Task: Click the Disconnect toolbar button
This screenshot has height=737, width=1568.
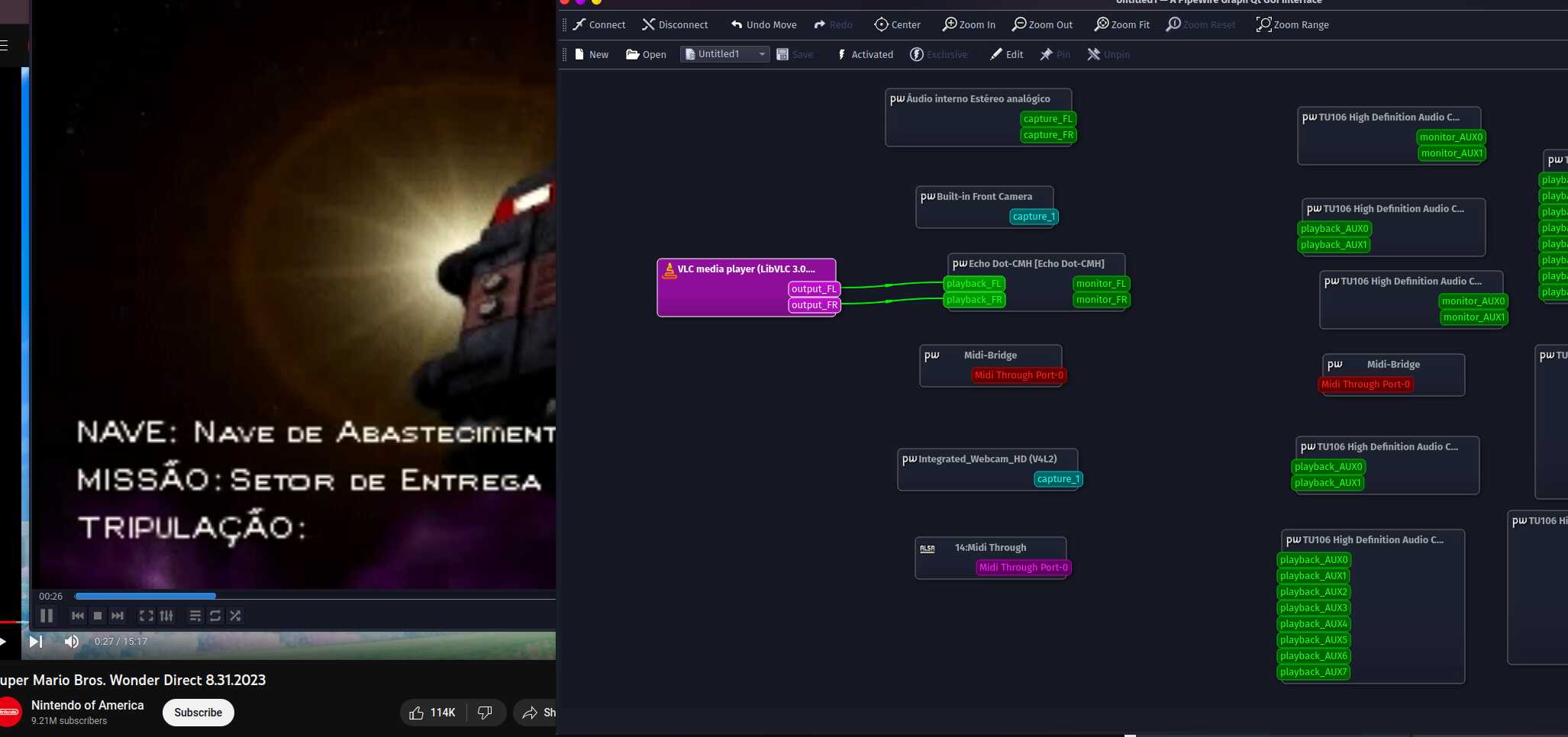Action: coord(675,24)
